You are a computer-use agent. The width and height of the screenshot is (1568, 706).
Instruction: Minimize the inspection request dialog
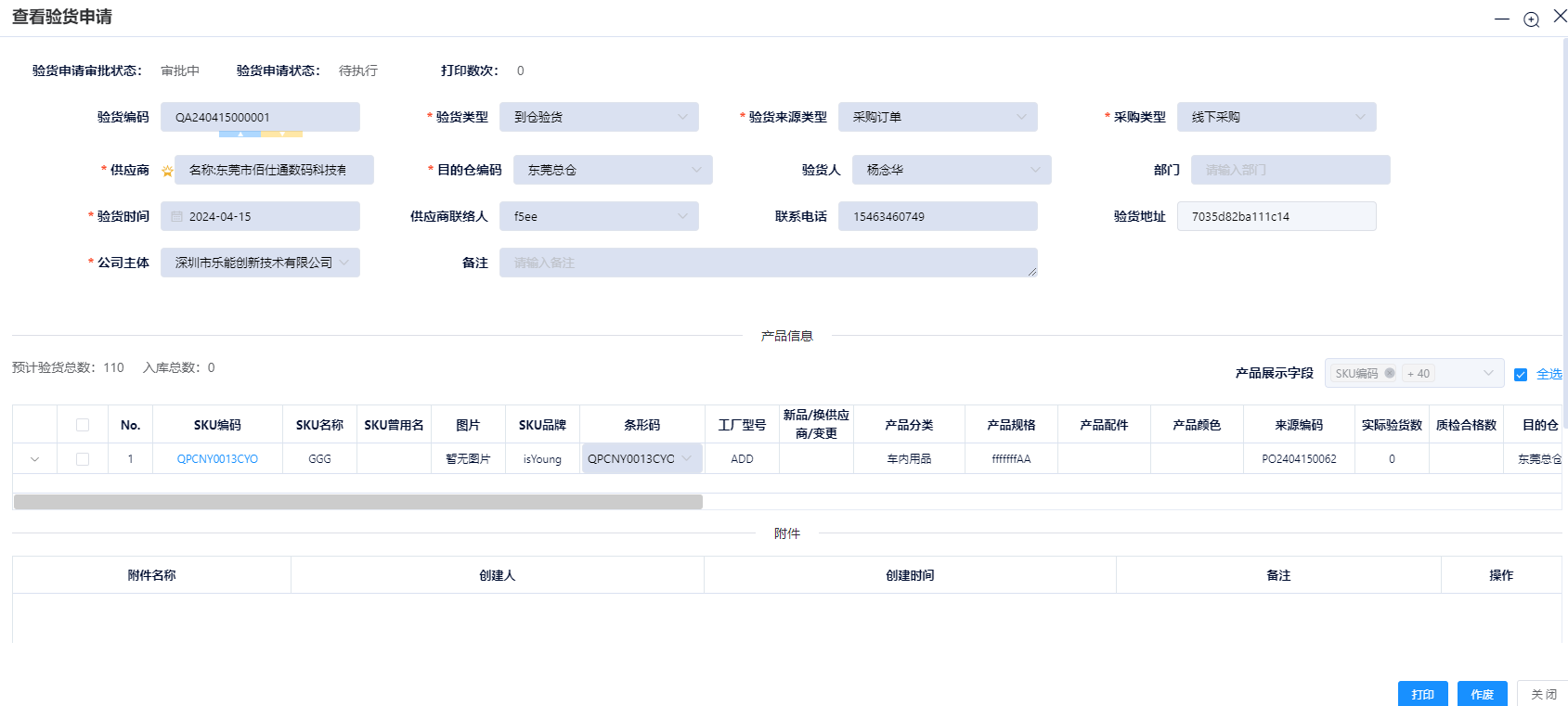click(x=1501, y=19)
